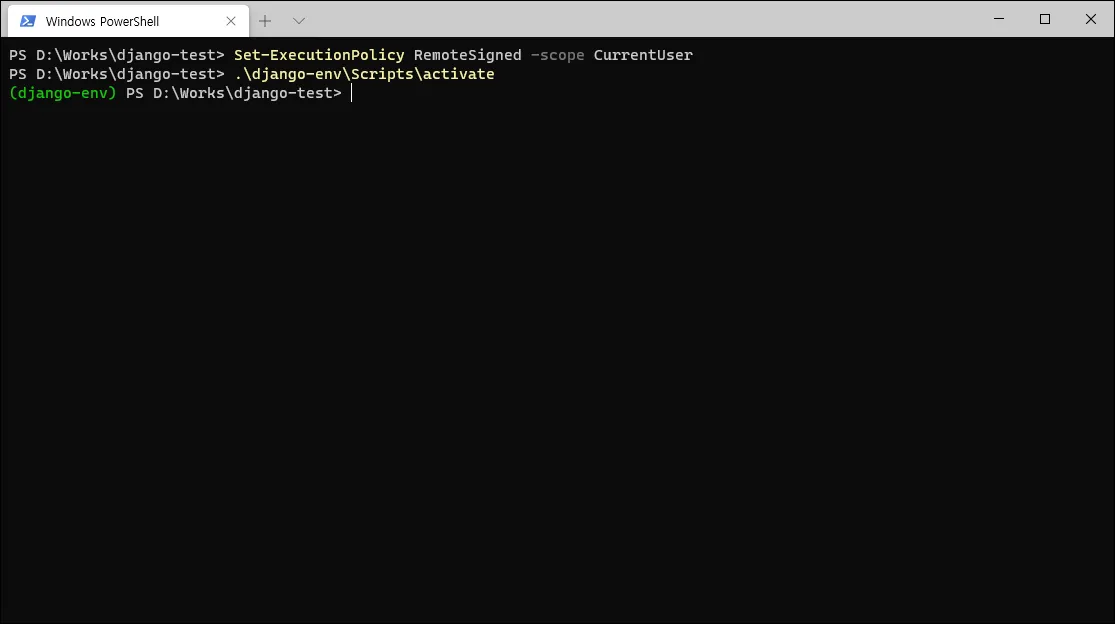Minimize the terminal window
The height and width of the screenshot is (624, 1115).
pos(999,19)
